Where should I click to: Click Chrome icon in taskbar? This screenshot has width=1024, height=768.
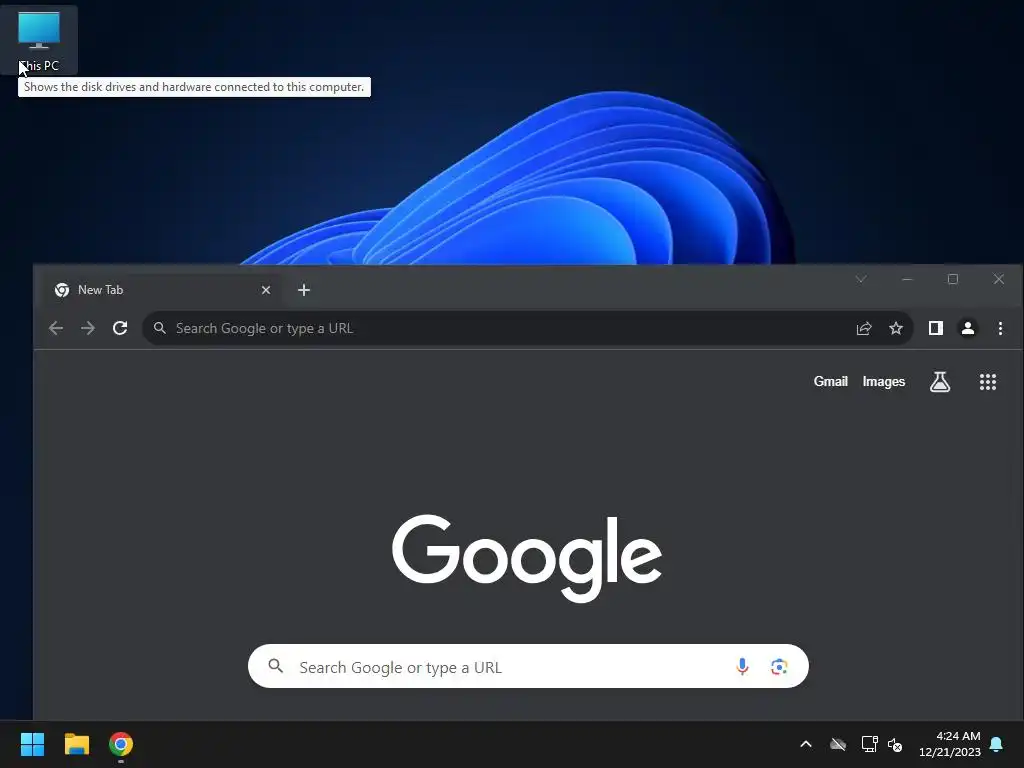[121, 744]
